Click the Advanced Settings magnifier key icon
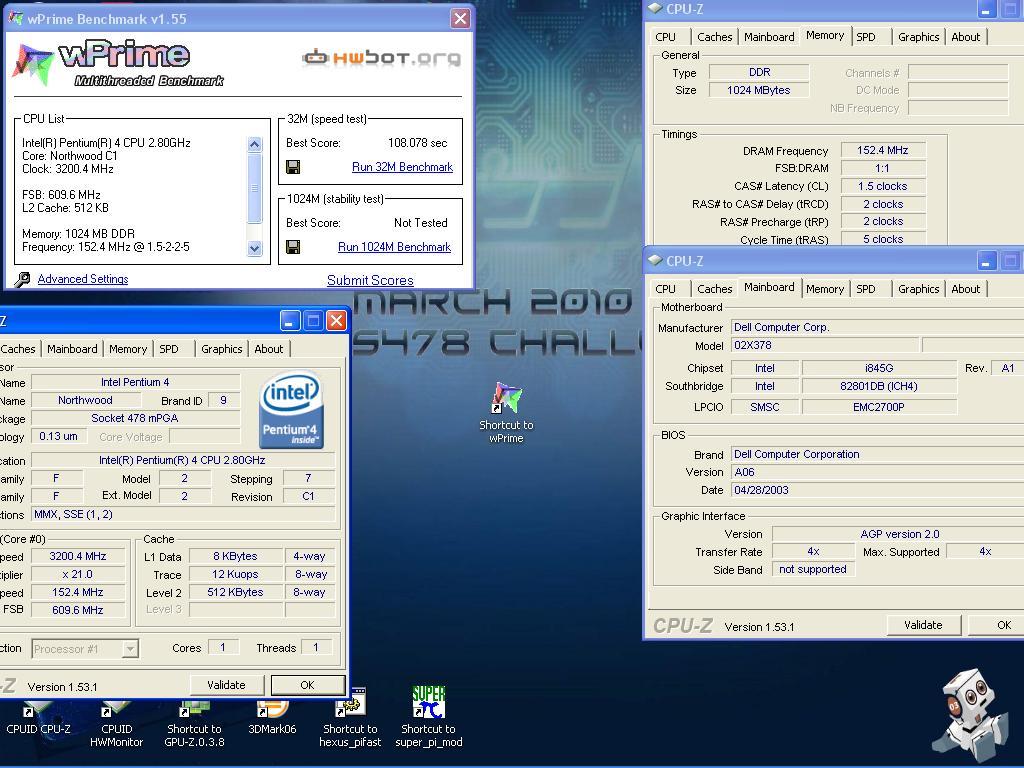 click(x=22, y=280)
